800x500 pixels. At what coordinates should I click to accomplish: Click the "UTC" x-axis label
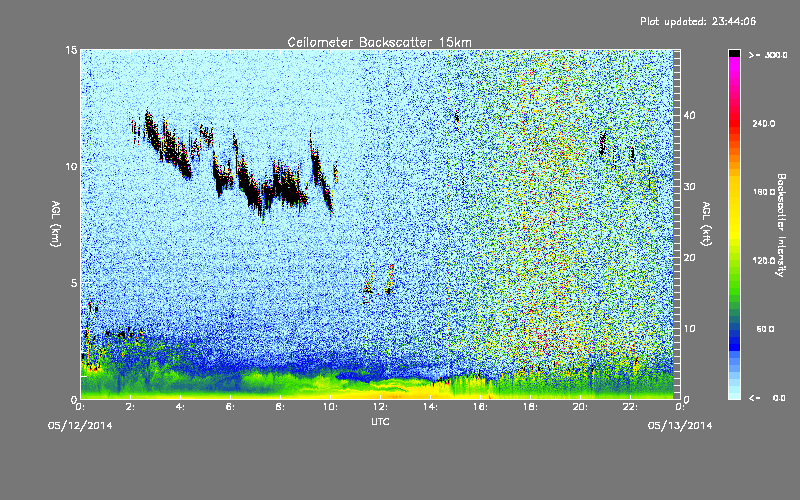380,421
